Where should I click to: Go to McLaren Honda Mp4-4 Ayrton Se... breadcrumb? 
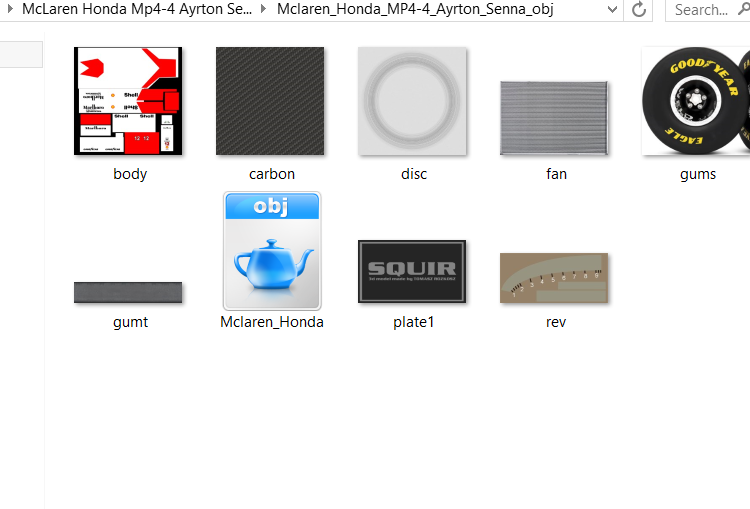[x=137, y=9]
